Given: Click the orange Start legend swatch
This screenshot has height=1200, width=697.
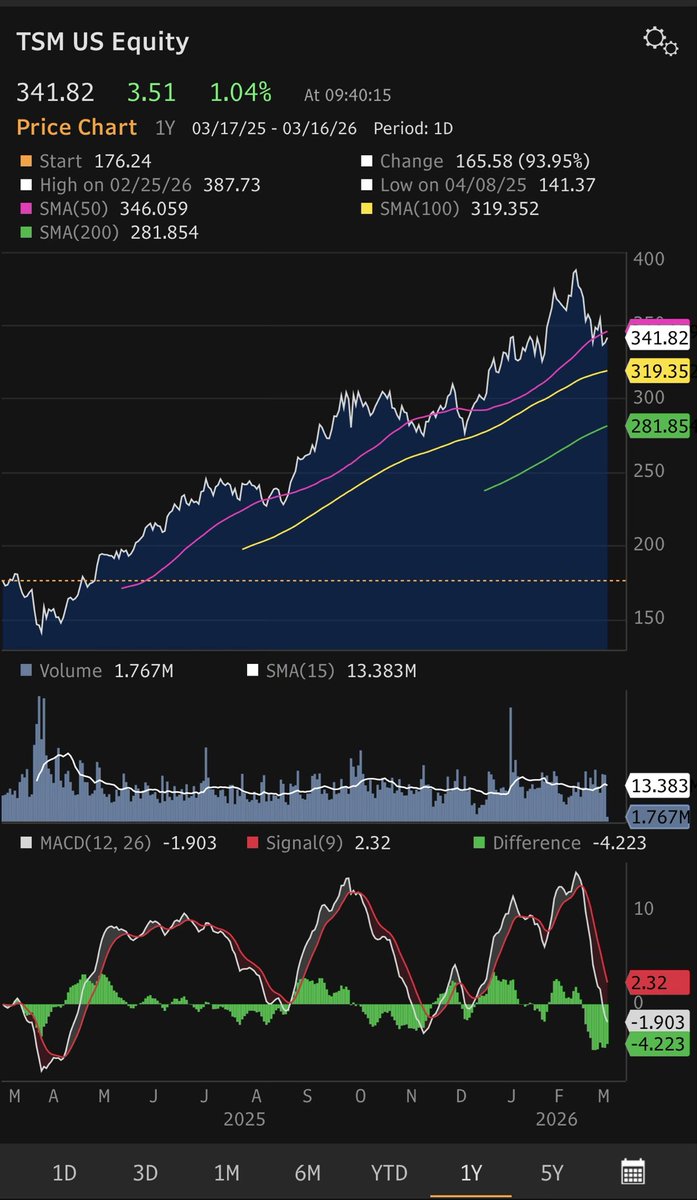Looking at the screenshot, I should coord(24,161).
